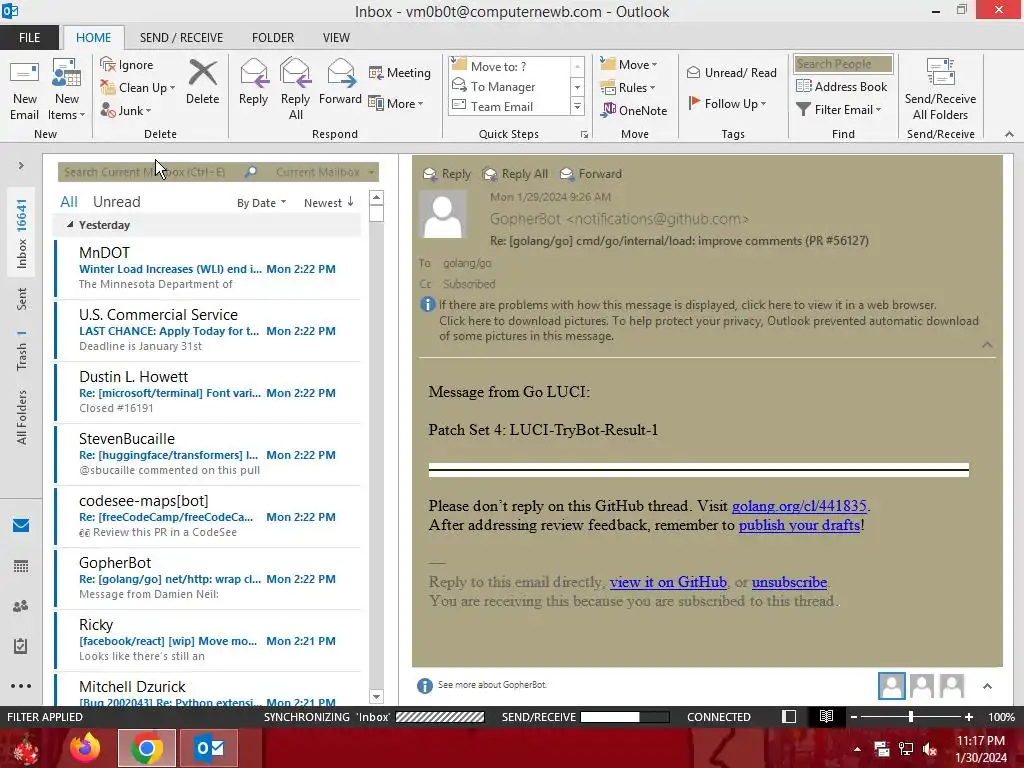Switch to the SEND / RECEIVE tab
Screen dimensions: 1024x768
pyautogui.click(x=181, y=38)
